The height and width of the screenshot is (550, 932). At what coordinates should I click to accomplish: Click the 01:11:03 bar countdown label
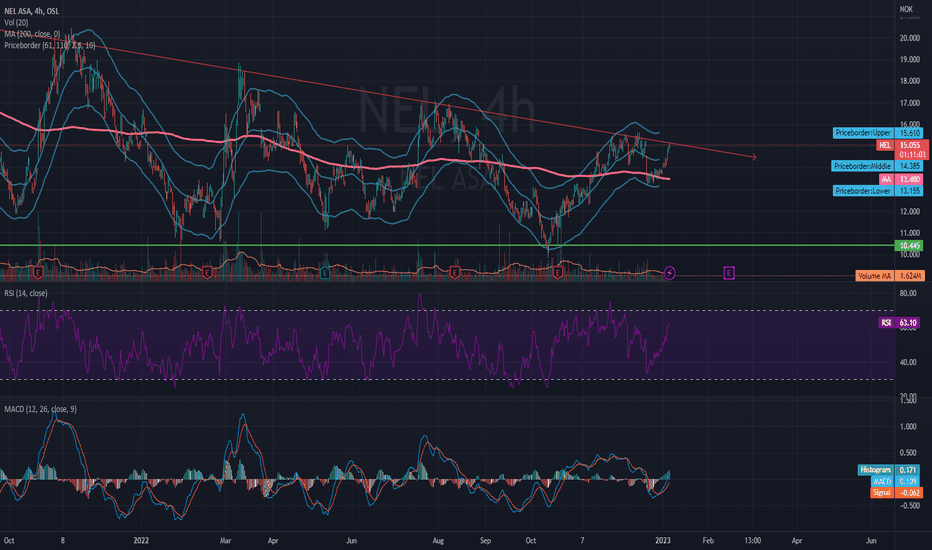point(912,155)
